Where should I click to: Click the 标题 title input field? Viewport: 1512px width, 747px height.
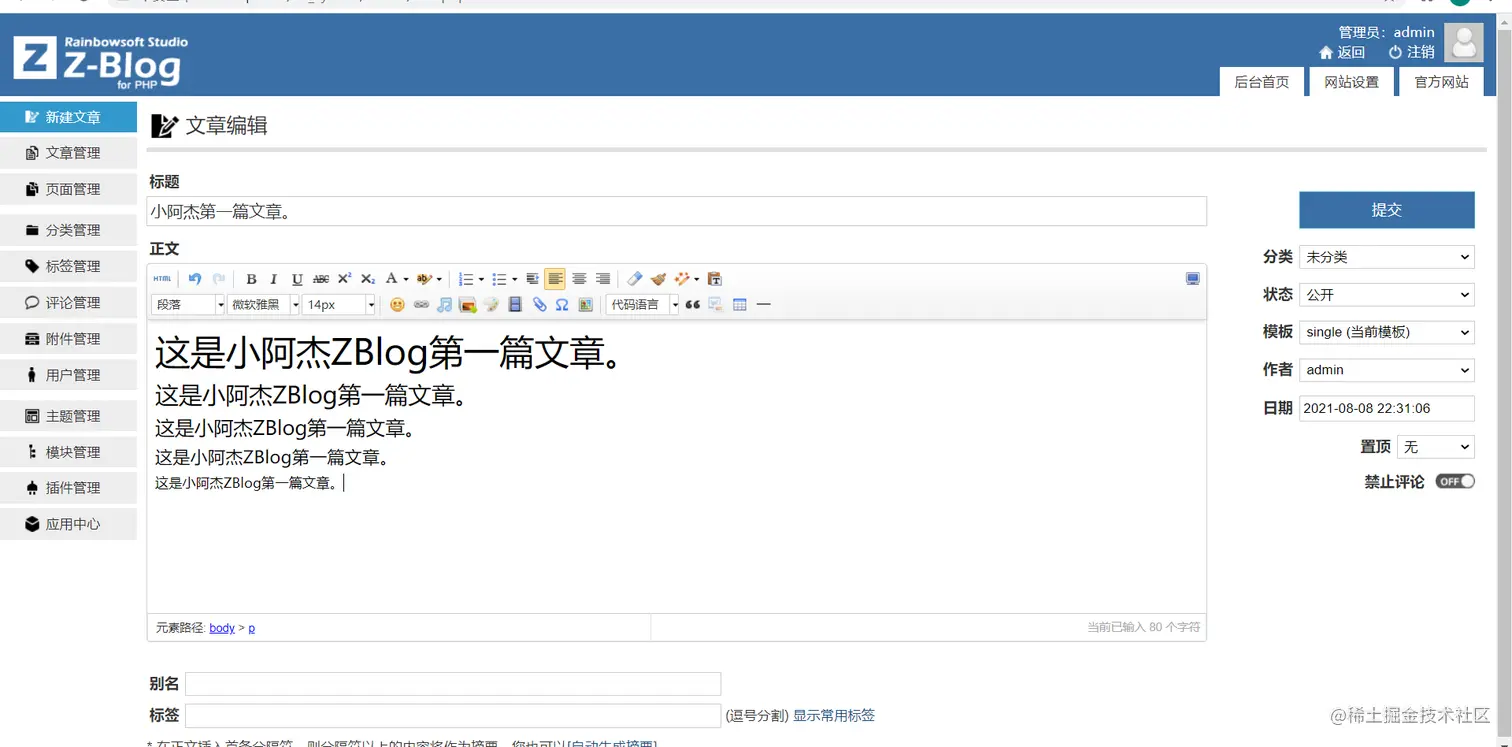[x=677, y=211]
